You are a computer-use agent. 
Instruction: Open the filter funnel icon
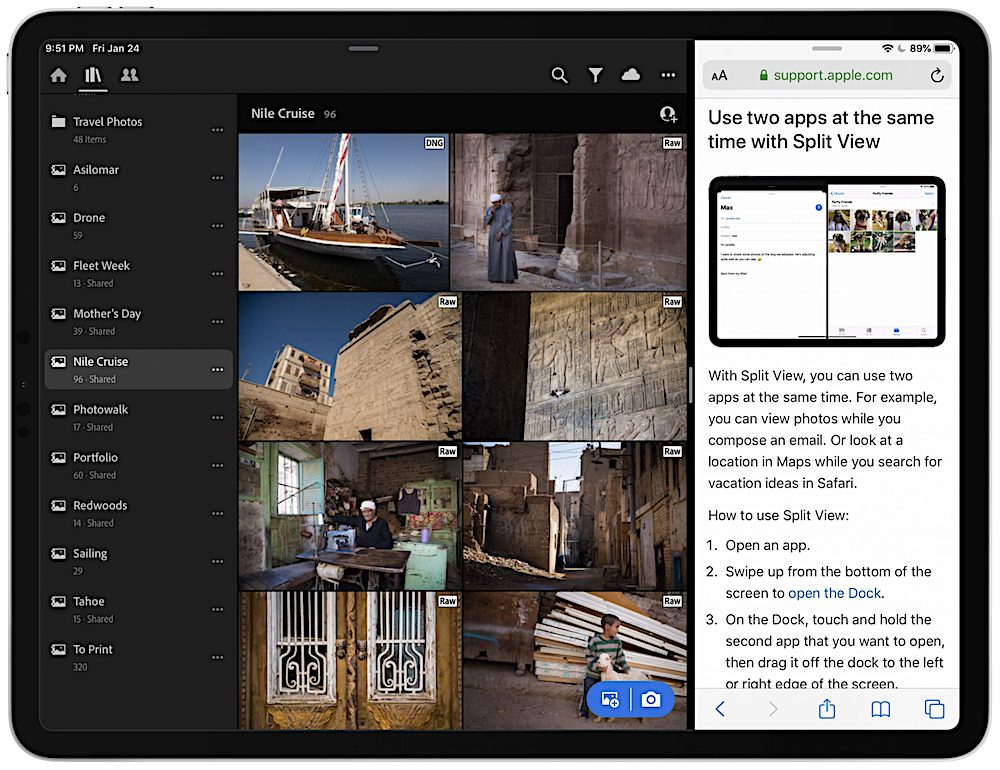point(595,75)
